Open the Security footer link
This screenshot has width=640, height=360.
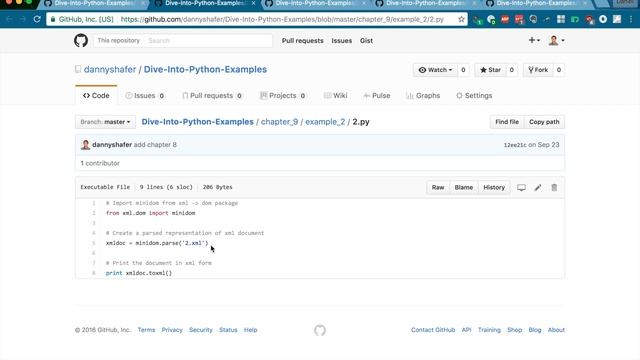pos(201,330)
